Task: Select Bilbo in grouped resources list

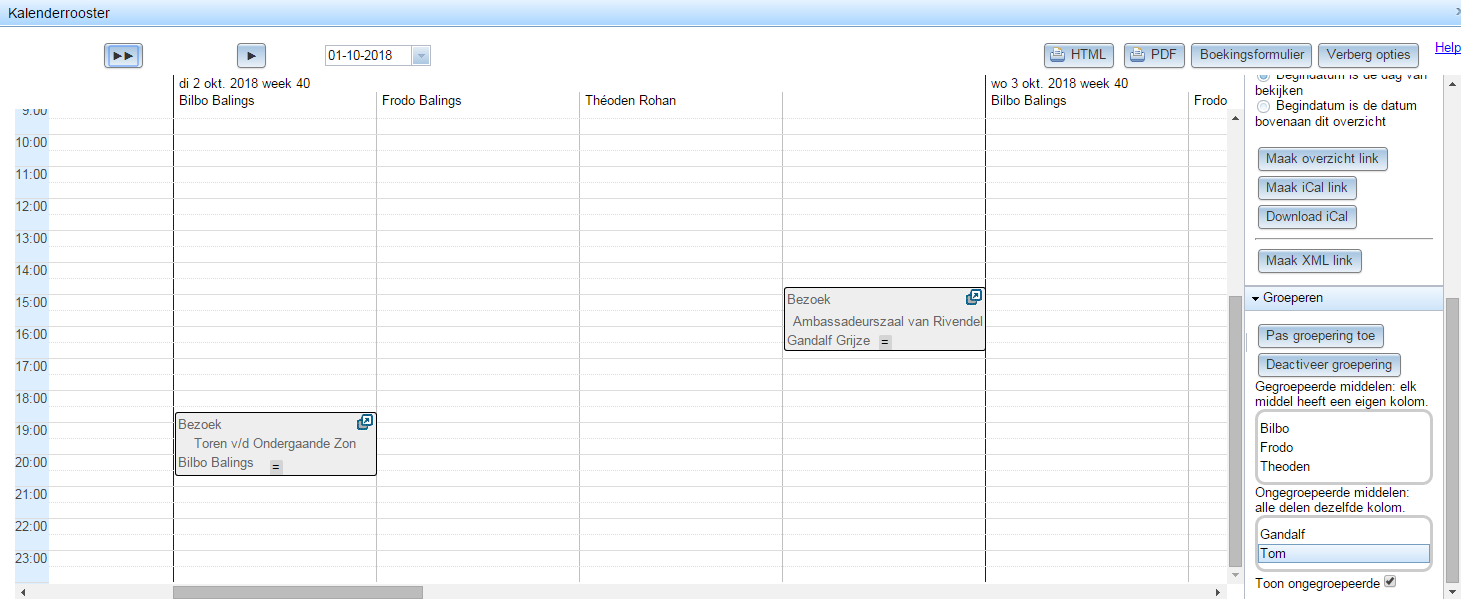Action: coord(1343,428)
